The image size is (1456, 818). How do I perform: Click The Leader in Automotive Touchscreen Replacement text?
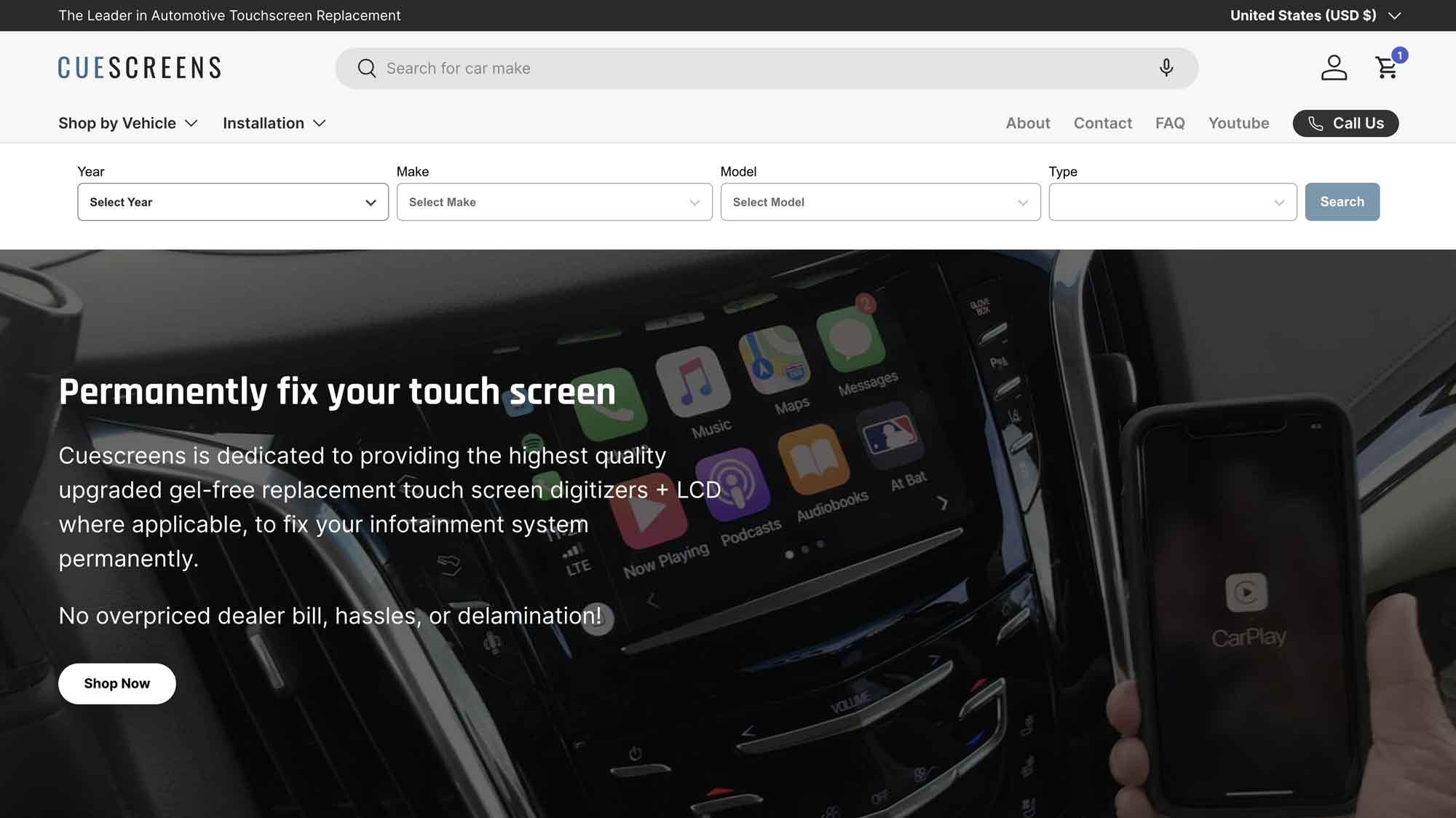point(229,15)
